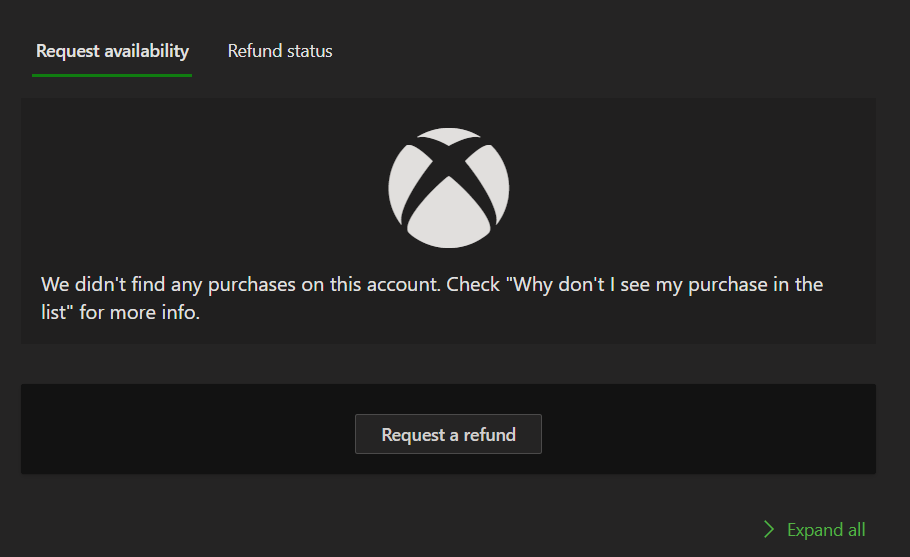Click the Expand all green text label

[x=826, y=530]
